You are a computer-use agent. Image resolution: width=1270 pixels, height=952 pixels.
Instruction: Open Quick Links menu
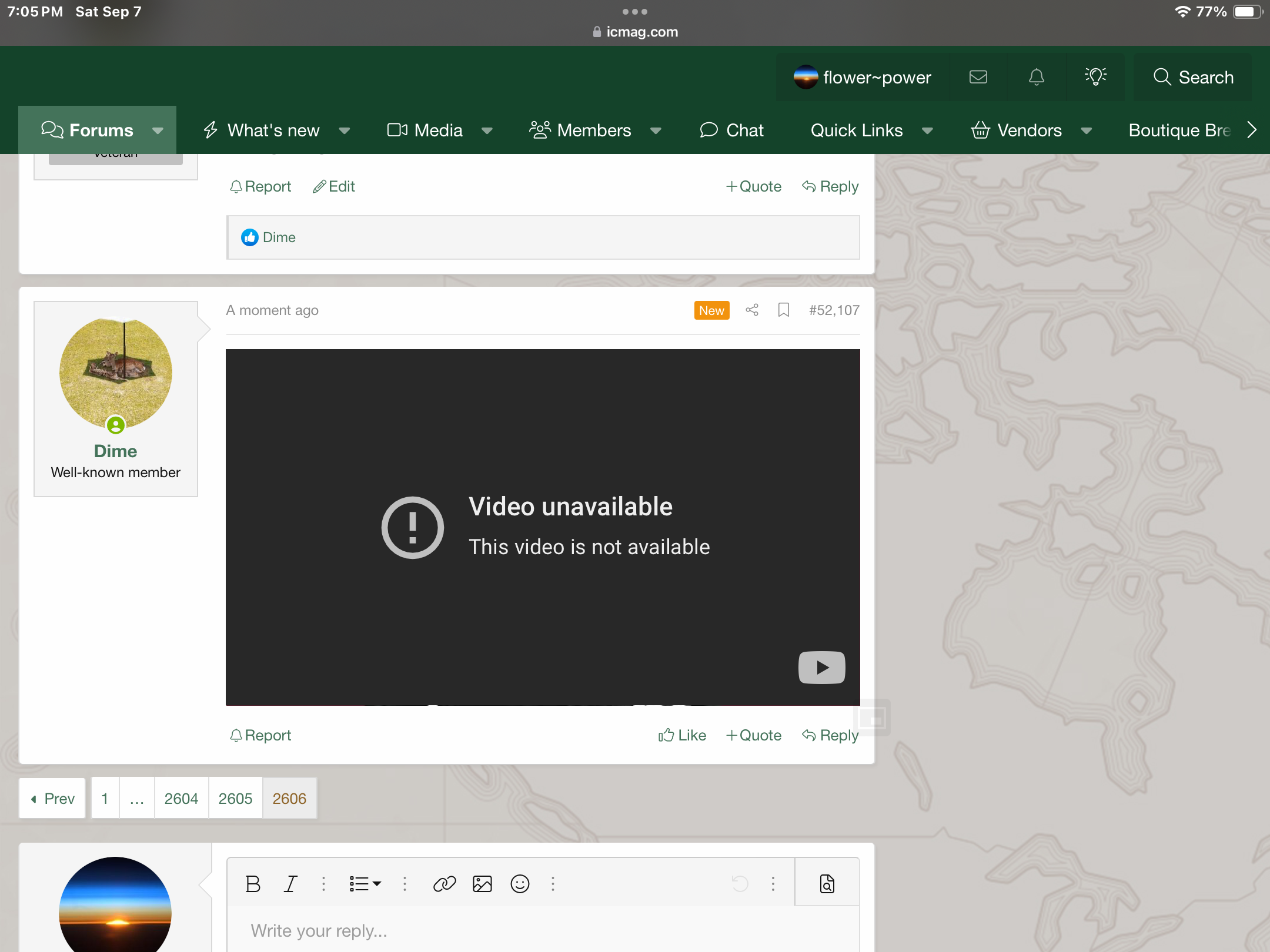(x=856, y=130)
